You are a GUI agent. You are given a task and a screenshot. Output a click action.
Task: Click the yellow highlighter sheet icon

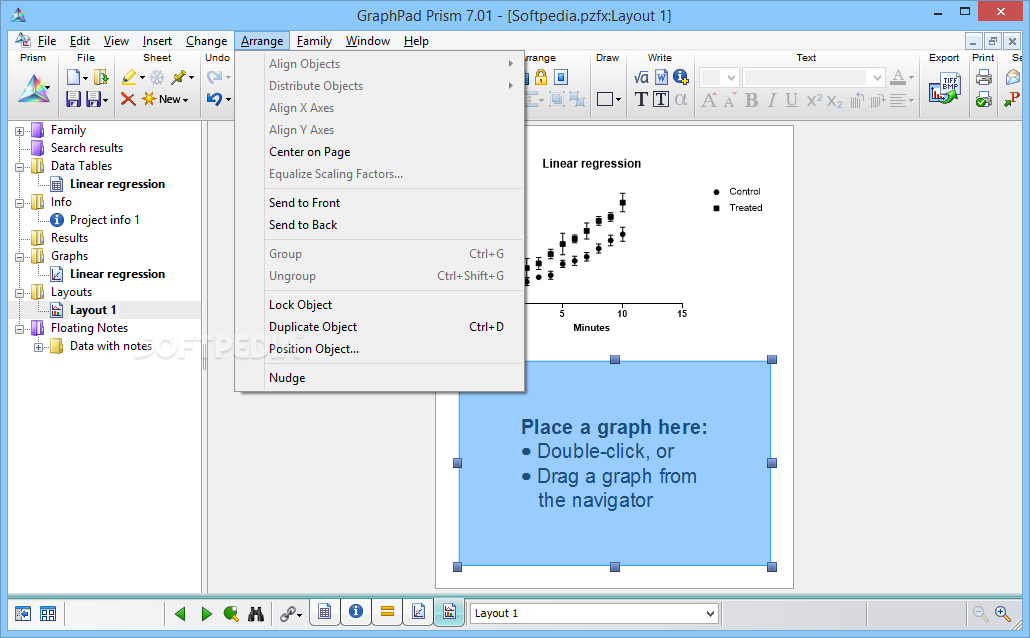[x=129, y=78]
